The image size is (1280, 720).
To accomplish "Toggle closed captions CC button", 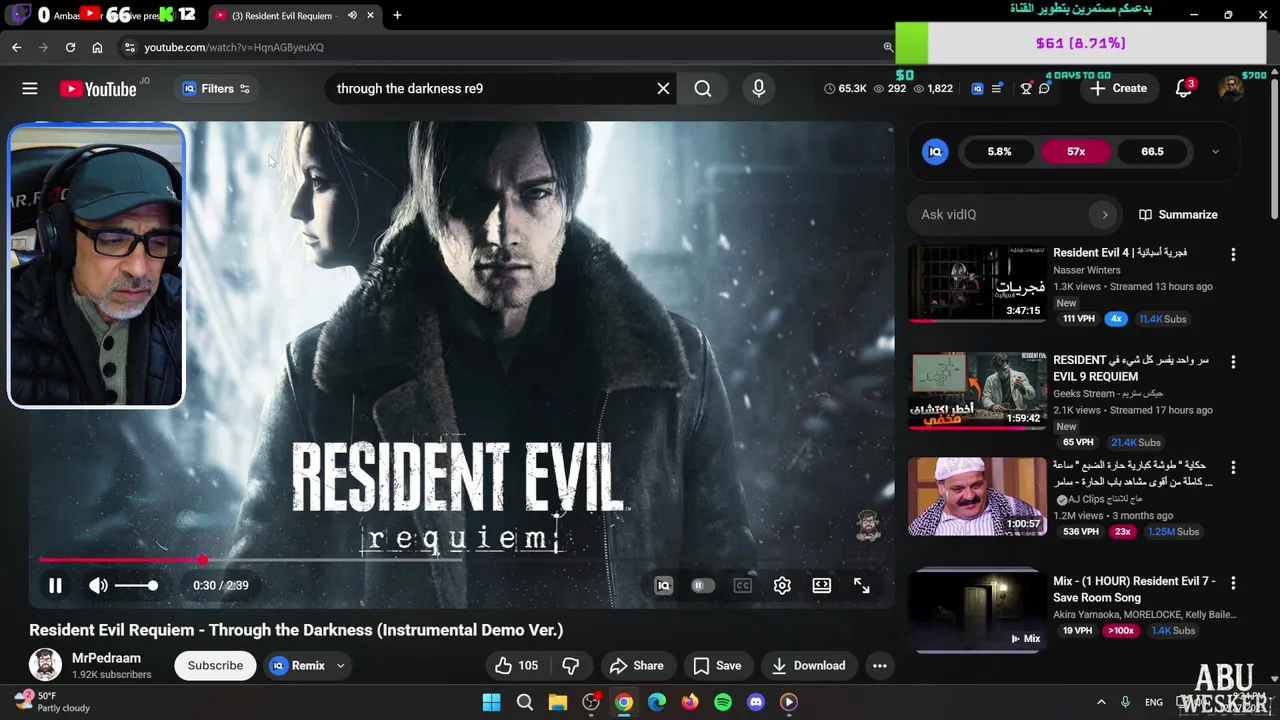I will (x=742, y=586).
